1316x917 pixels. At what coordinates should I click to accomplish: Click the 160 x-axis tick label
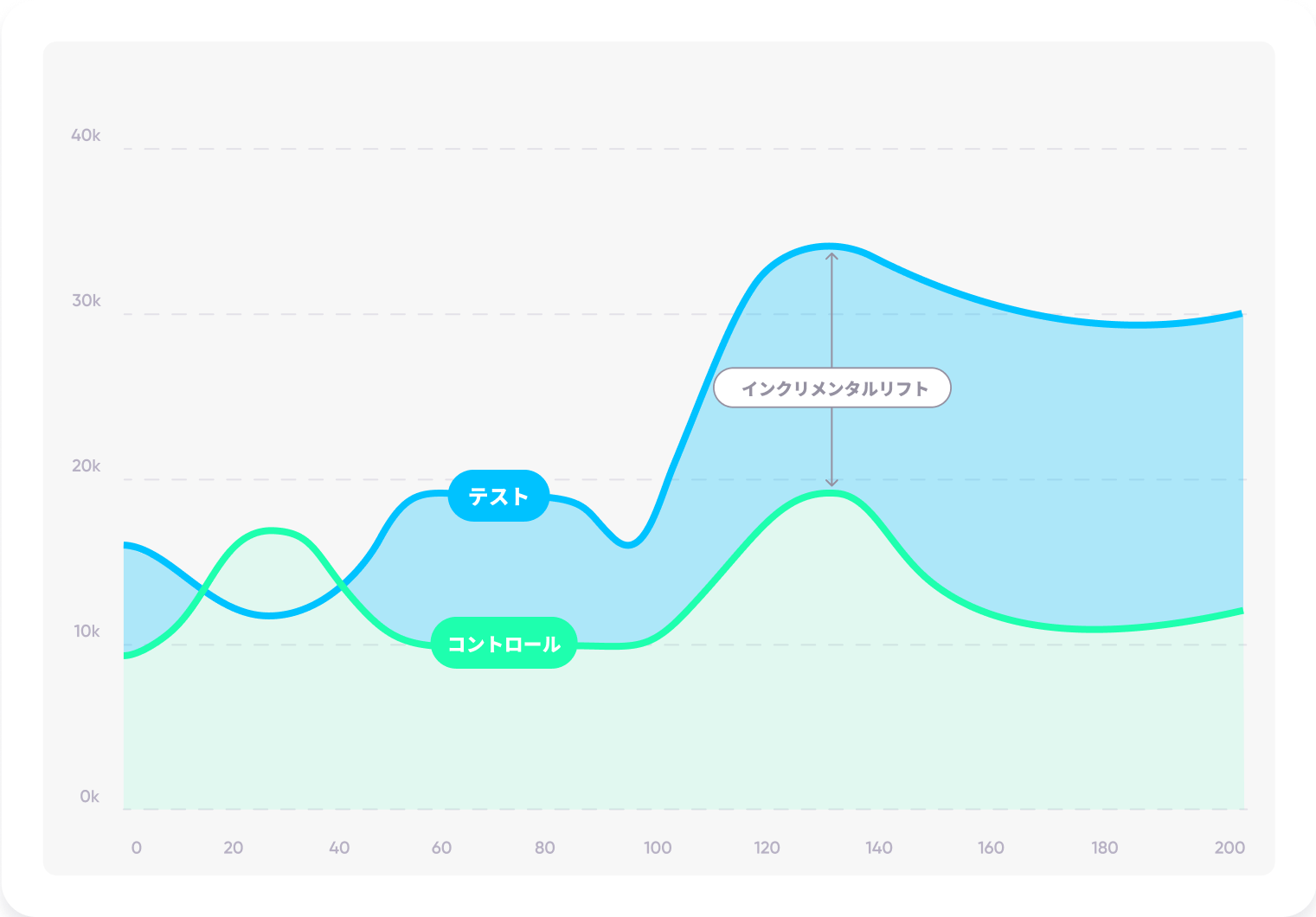tap(991, 848)
